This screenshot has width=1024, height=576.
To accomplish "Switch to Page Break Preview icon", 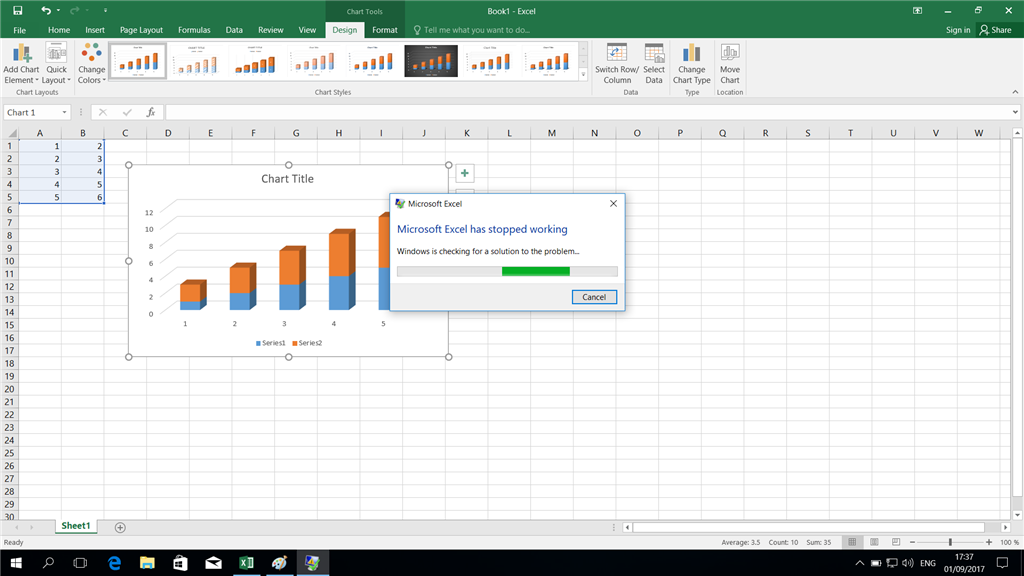I will (896, 542).
